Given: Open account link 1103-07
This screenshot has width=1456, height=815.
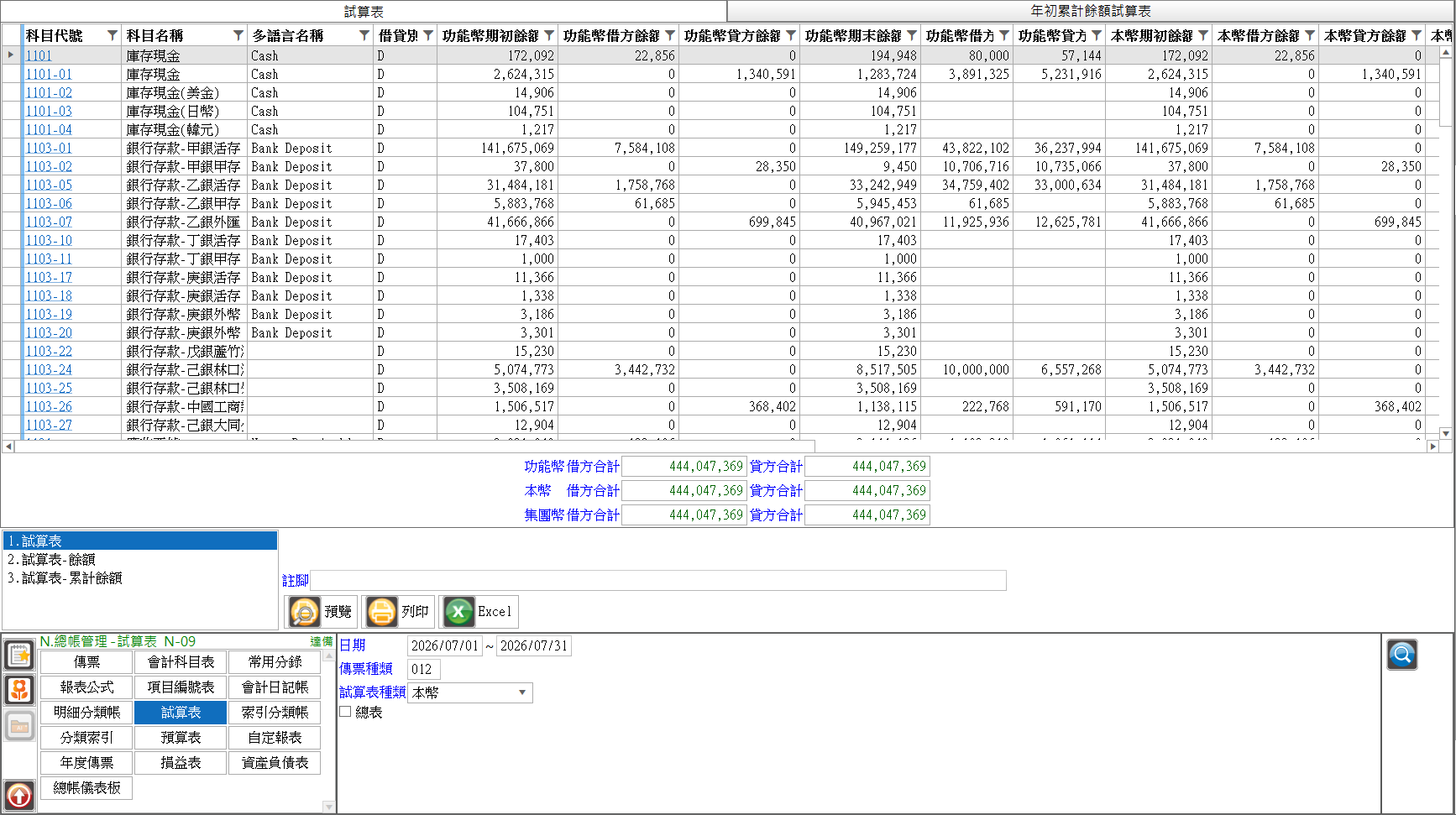Looking at the screenshot, I should [x=49, y=222].
